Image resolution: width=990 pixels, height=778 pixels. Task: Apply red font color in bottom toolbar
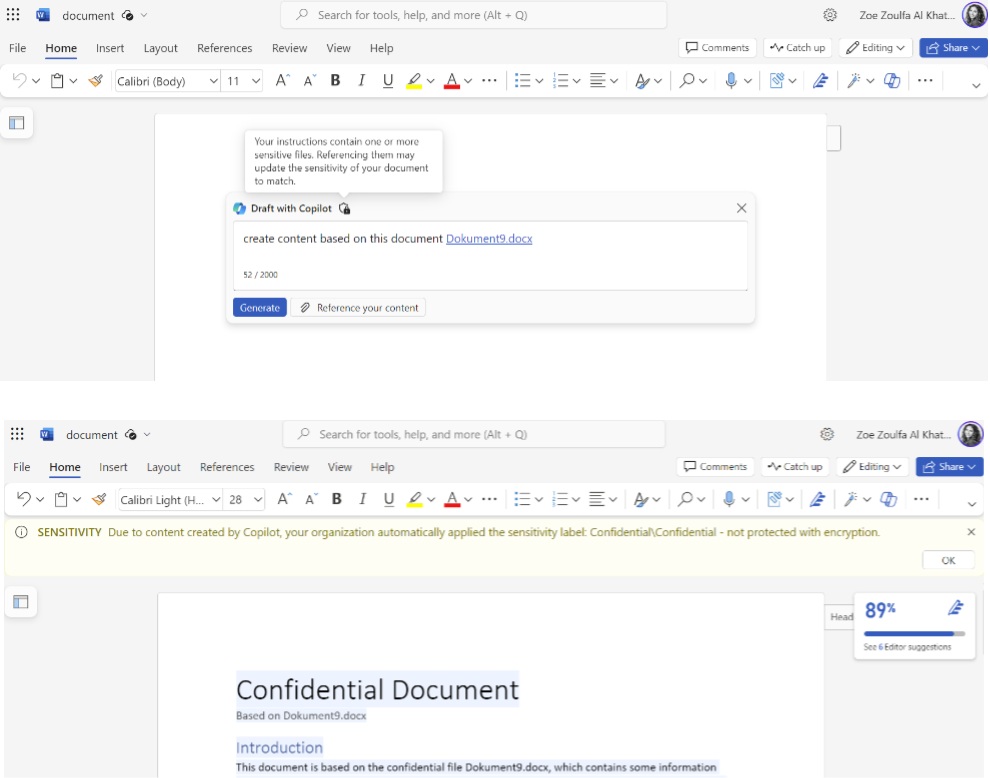452,500
